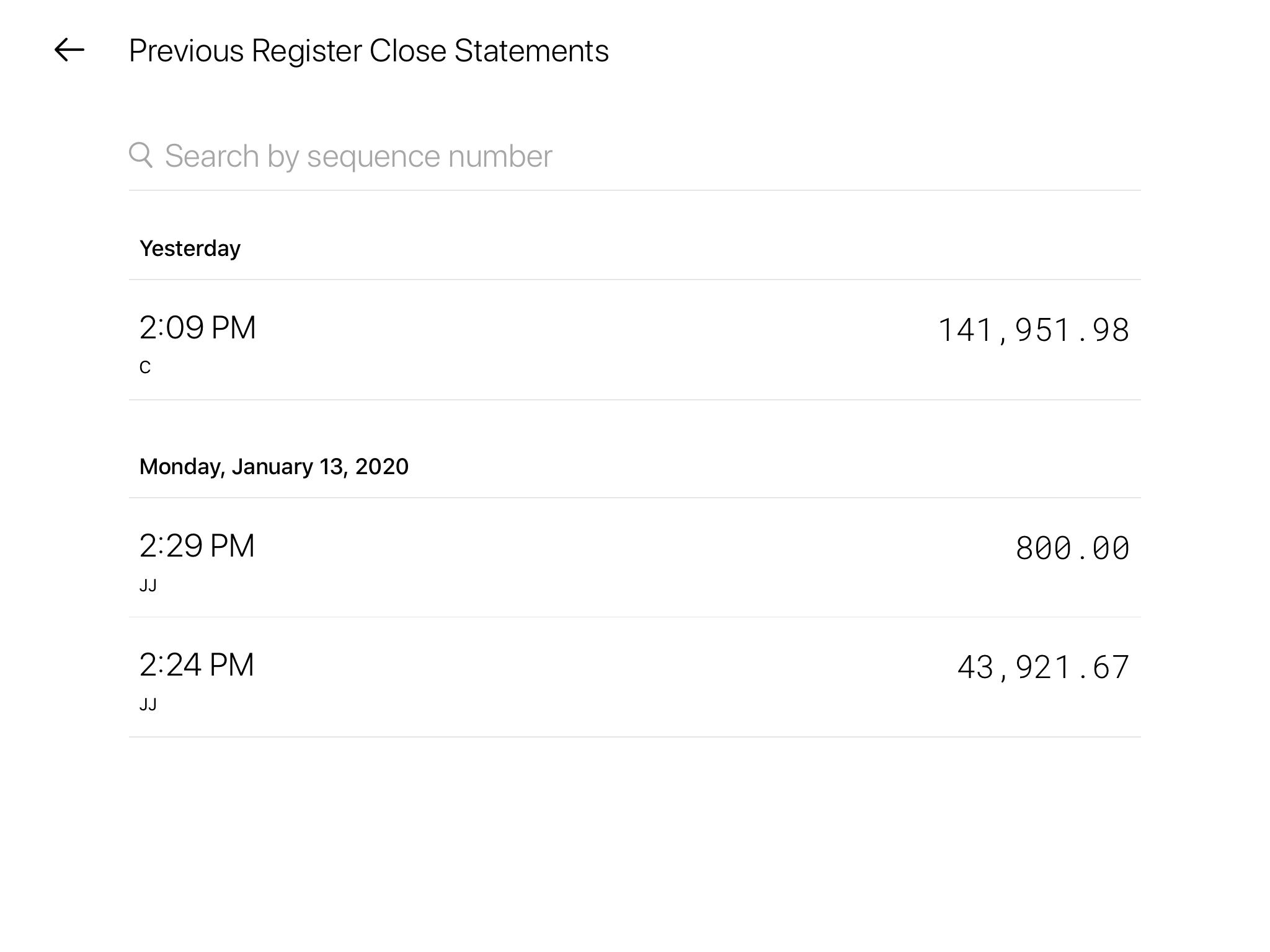The height and width of the screenshot is (952, 1270).
Task: Click the Previous Register Close Statements title
Action: tap(368, 51)
